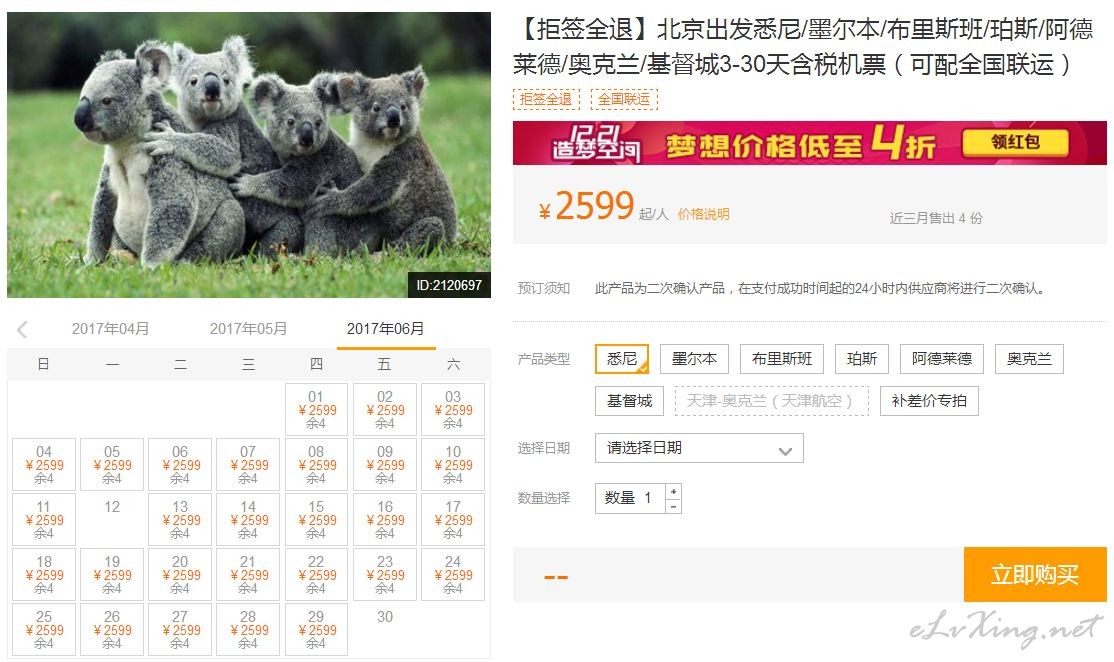Viewport: 1114px width, 662px height.
Task: Switch to 2017年04月 month tab
Action: click(x=110, y=329)
